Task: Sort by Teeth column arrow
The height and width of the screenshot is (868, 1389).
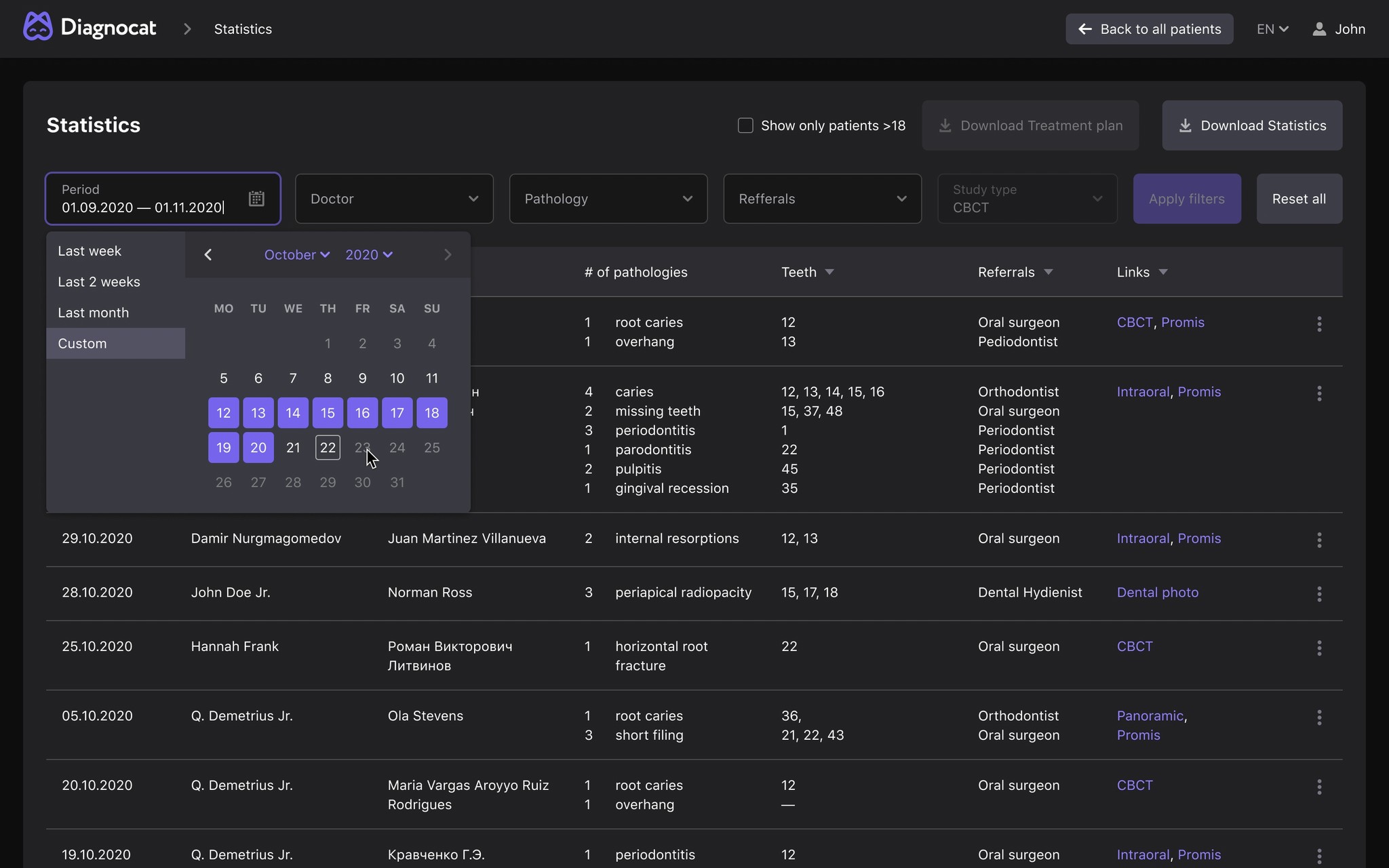Action: click(829, 272)
